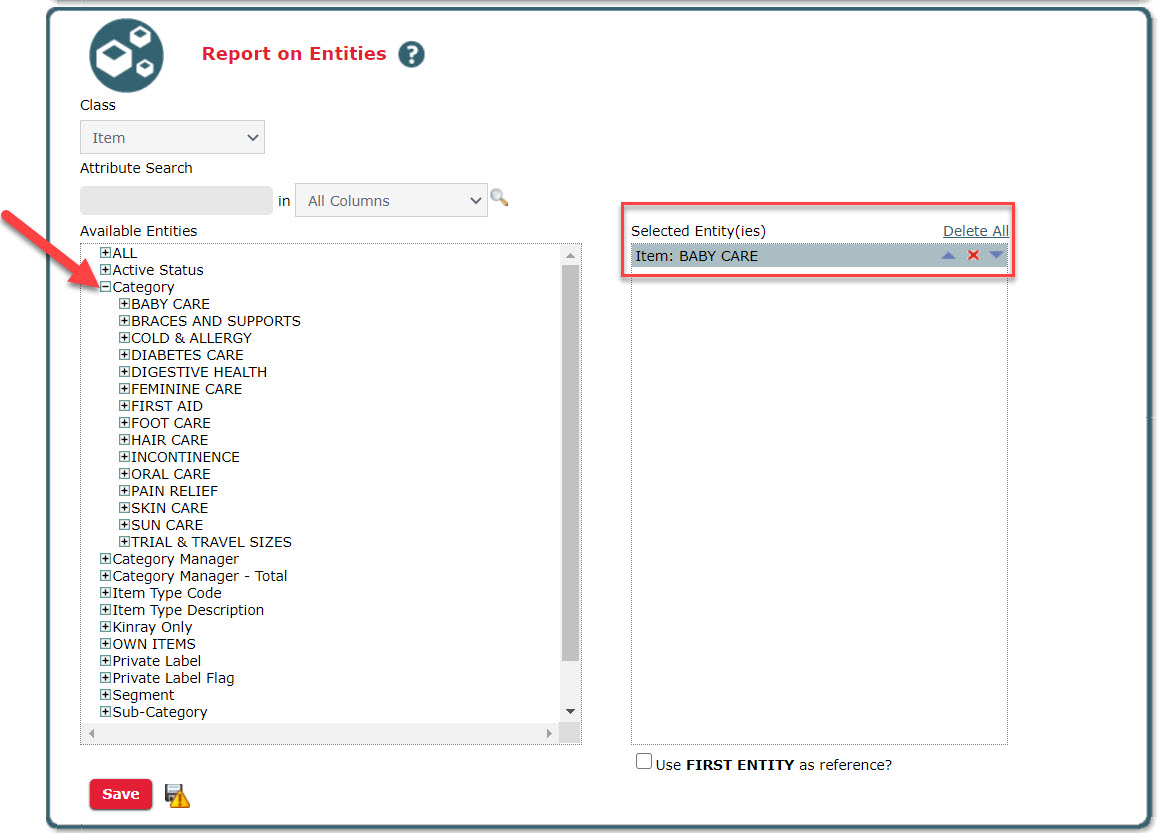
Task: Expand the Active Status node
Action: click(105, 270)
